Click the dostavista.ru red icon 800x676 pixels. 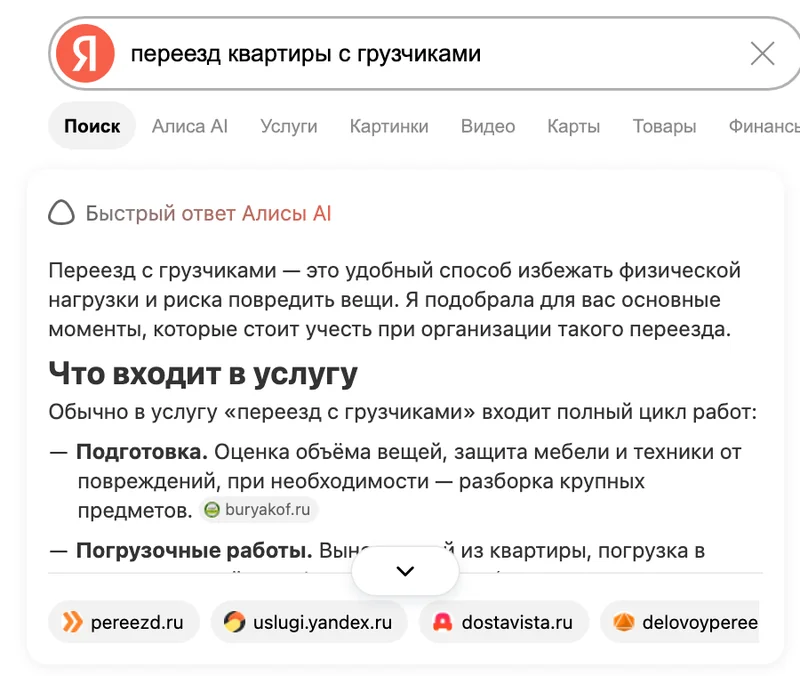(442, 622)
